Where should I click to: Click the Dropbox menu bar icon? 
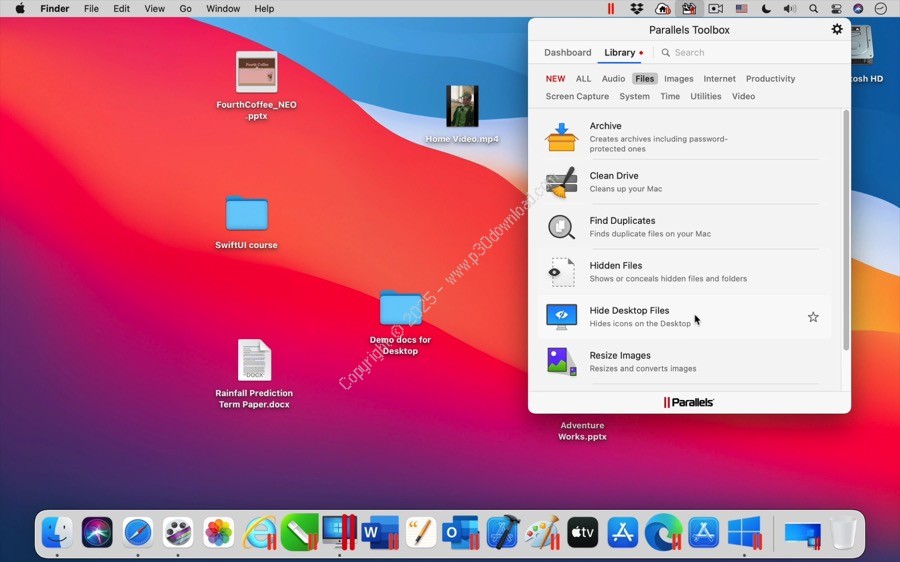[637, 9]
